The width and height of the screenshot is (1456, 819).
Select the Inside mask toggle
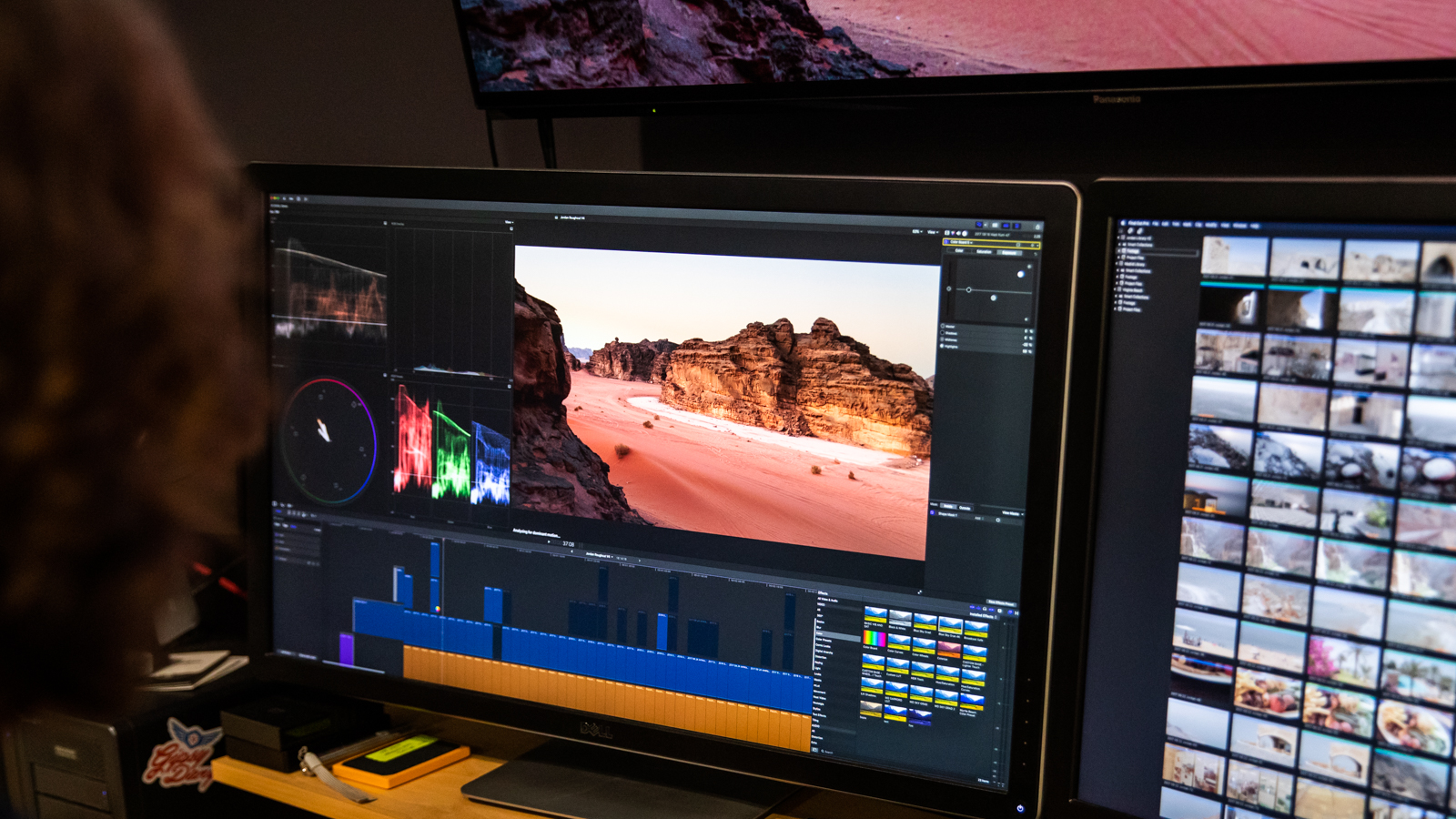click(948, 506)
